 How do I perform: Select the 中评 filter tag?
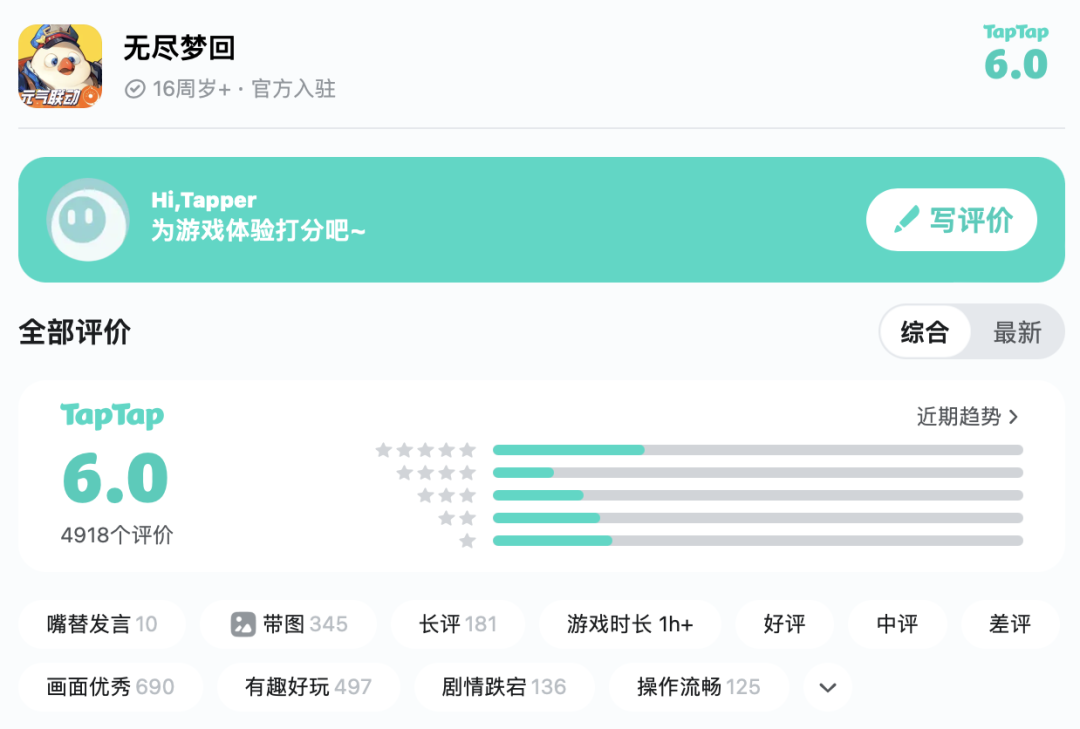[897, 625]
